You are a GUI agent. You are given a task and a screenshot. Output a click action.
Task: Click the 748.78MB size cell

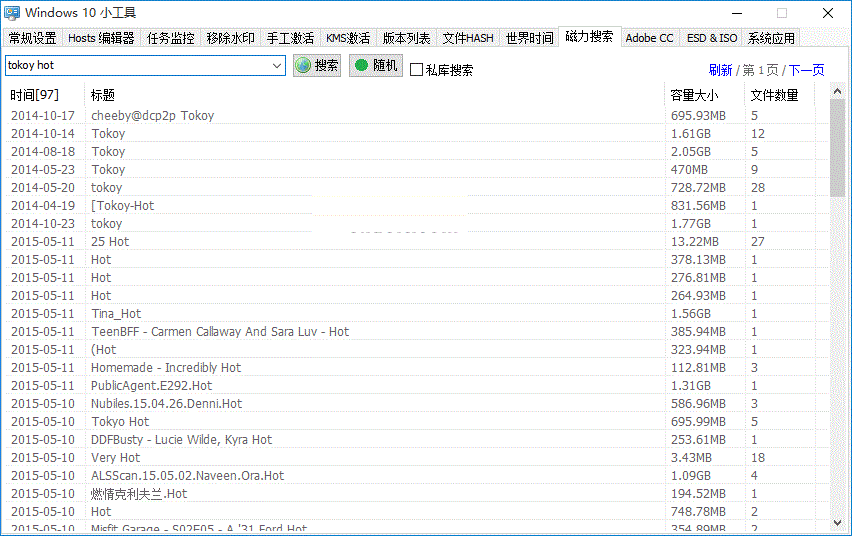coord(698,512)
